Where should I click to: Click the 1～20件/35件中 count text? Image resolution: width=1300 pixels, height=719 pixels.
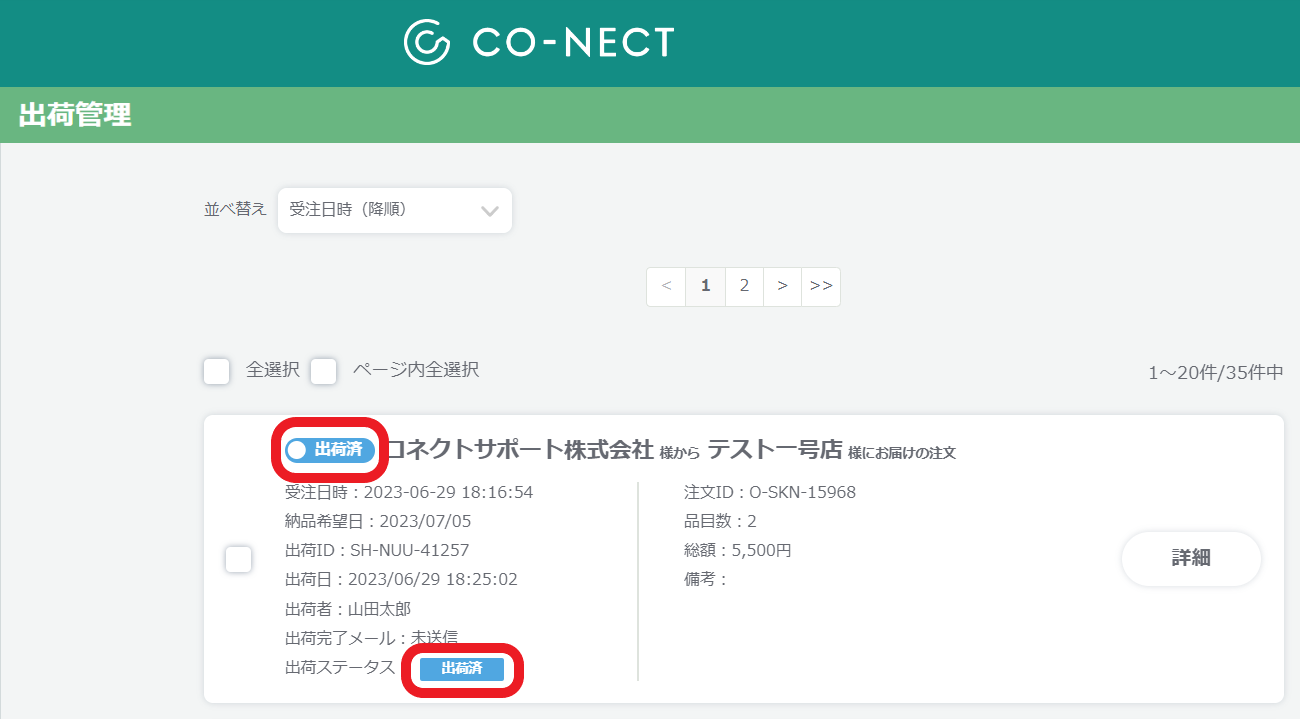tap(1216, 373)
